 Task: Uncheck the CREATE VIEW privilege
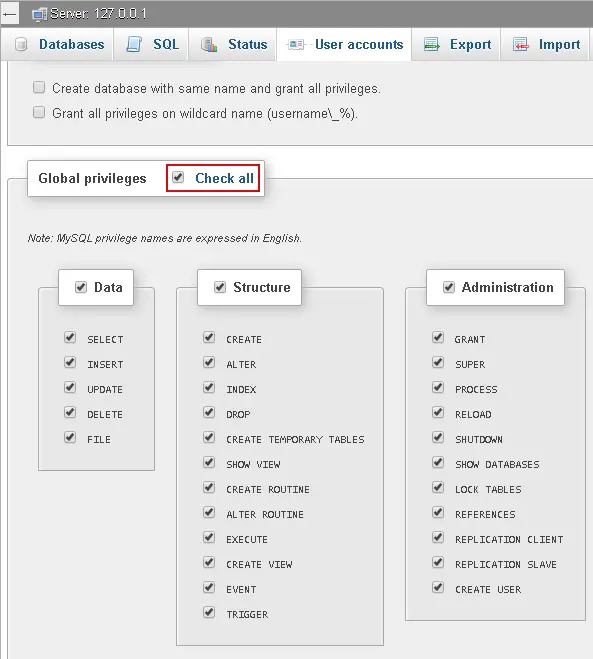click(x=209, y=562)
